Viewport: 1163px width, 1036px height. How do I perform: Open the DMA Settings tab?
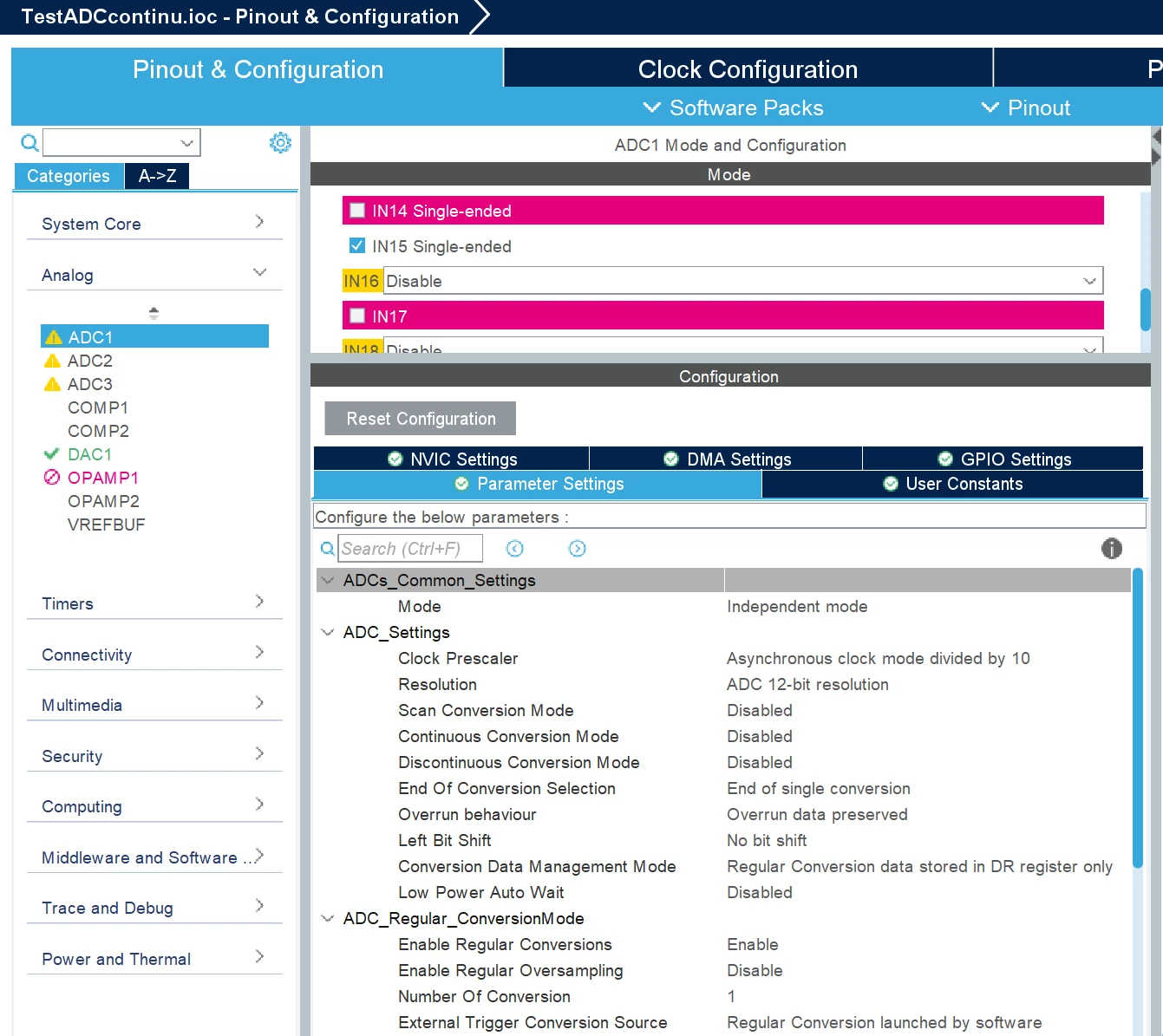point(726,459)
